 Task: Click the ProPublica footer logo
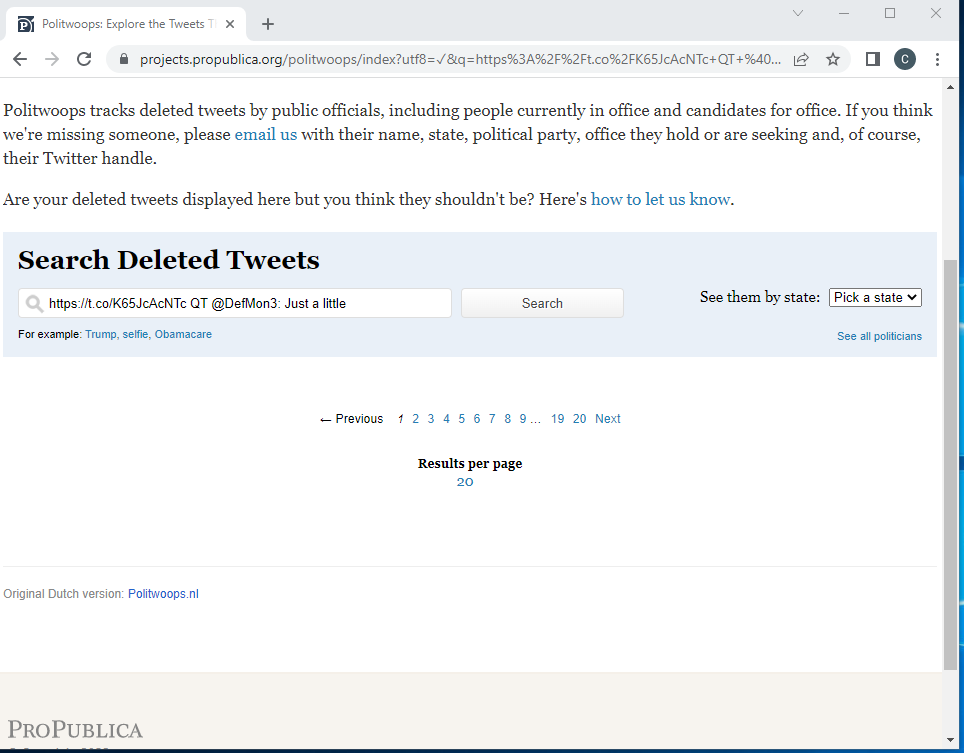pyautogui.click(x=75, y=730)
